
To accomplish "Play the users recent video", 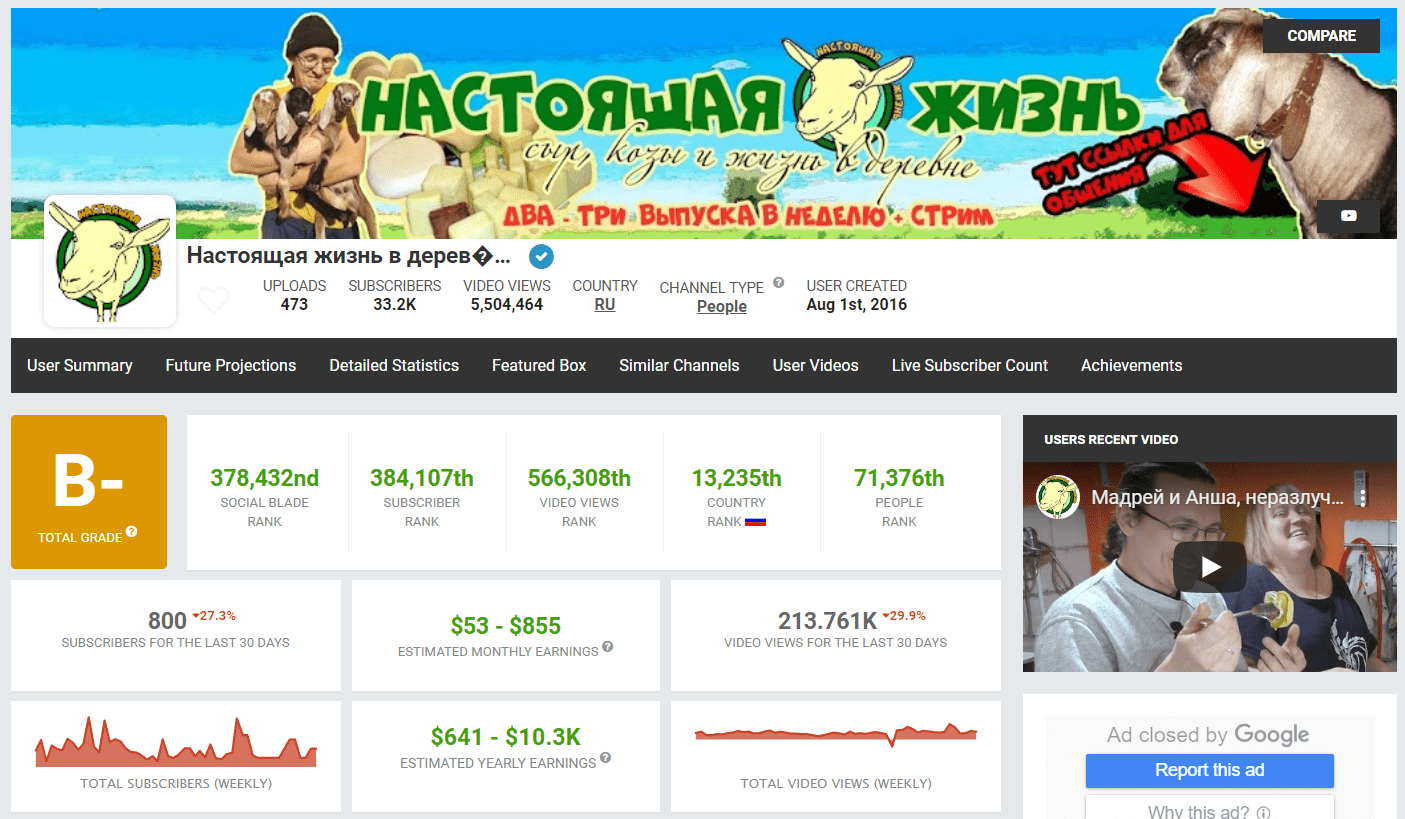I will click(x=1209, y=567).
